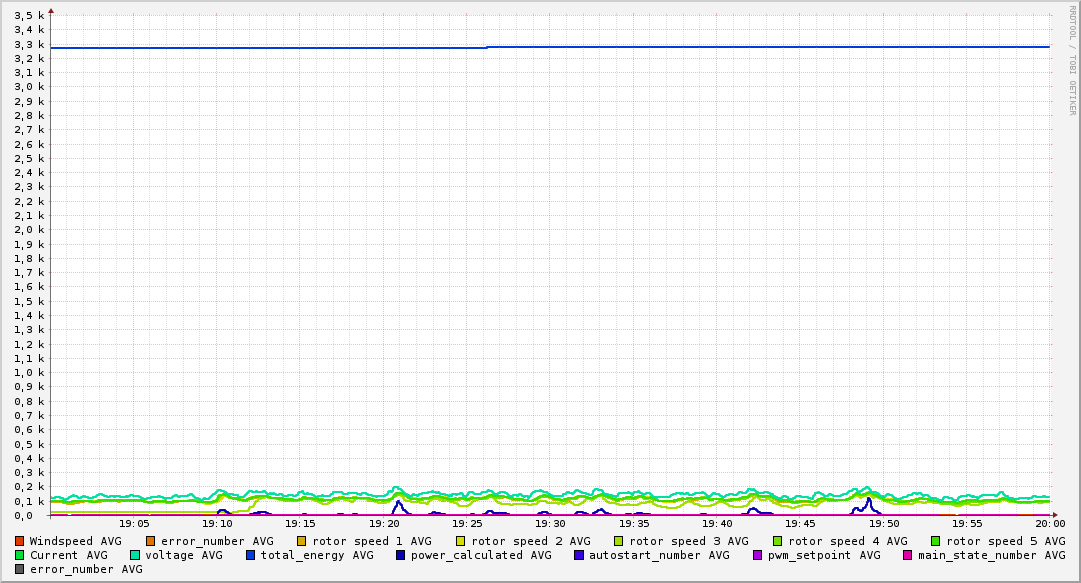Image resolution: width=1081 pixels, height=583 pixels.
Task: Click the '0,5 k' y-axis label
Action: (29, 444)
